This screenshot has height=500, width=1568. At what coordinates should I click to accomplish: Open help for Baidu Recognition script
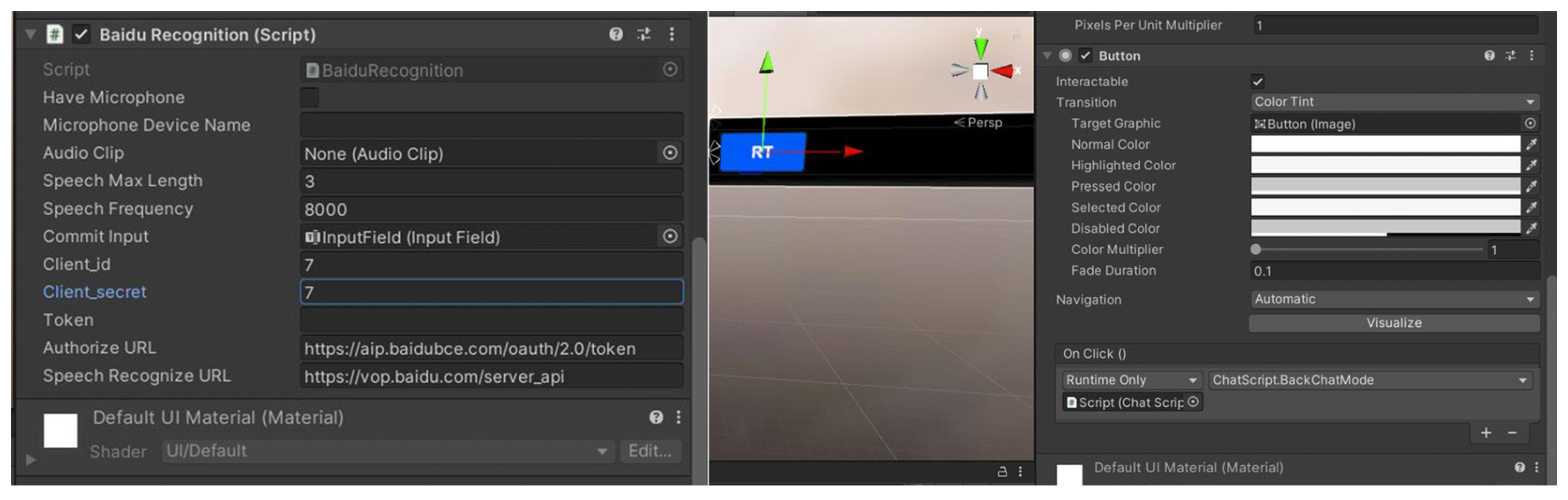pos(615,34)
